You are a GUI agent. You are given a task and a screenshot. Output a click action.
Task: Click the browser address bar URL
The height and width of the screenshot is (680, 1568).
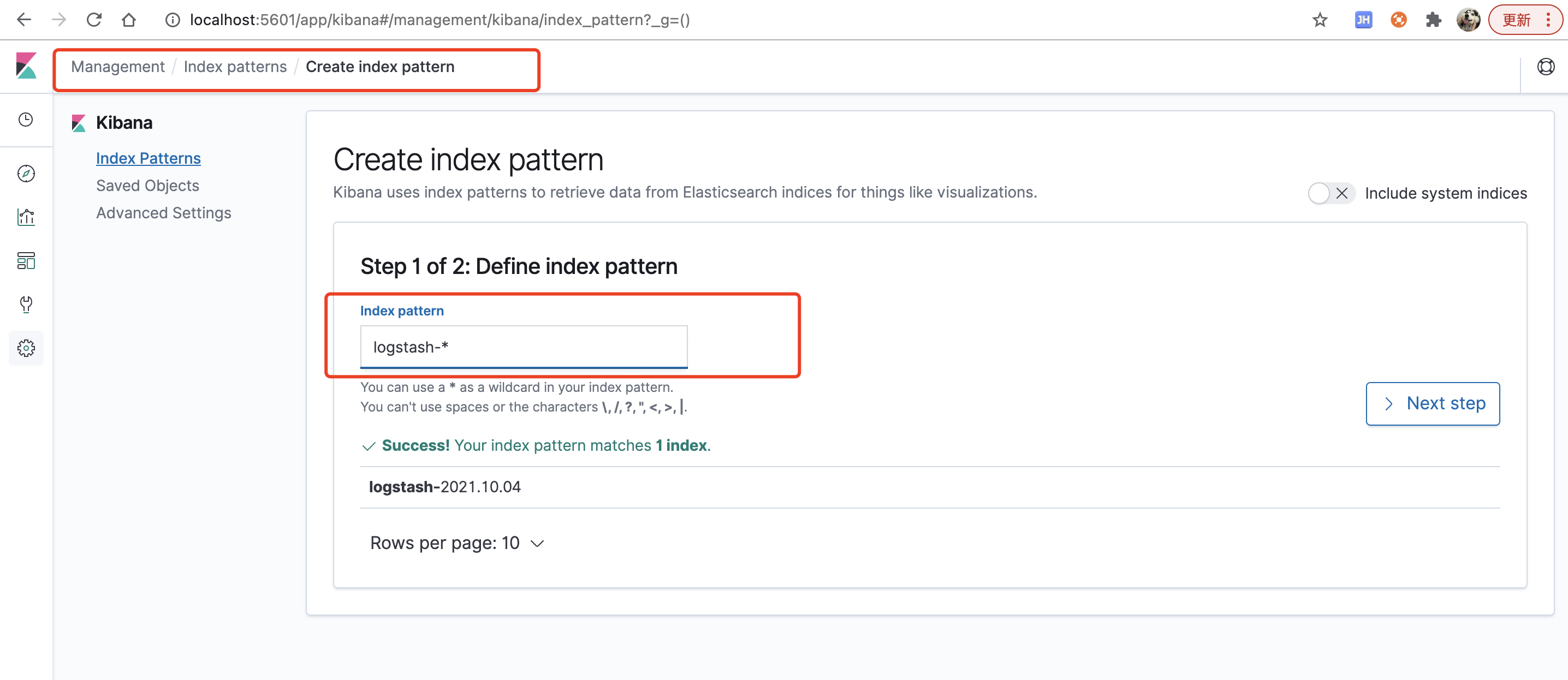point(439,20)
